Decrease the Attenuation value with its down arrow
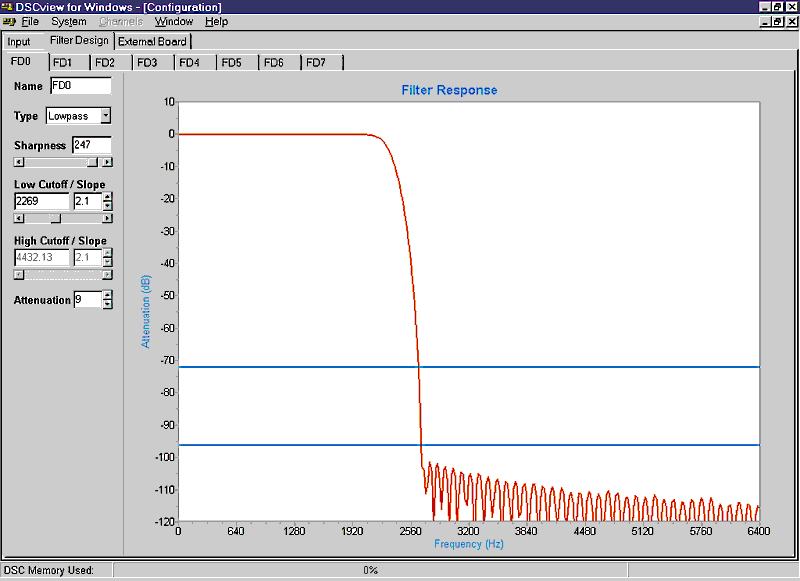 (105, 304)
